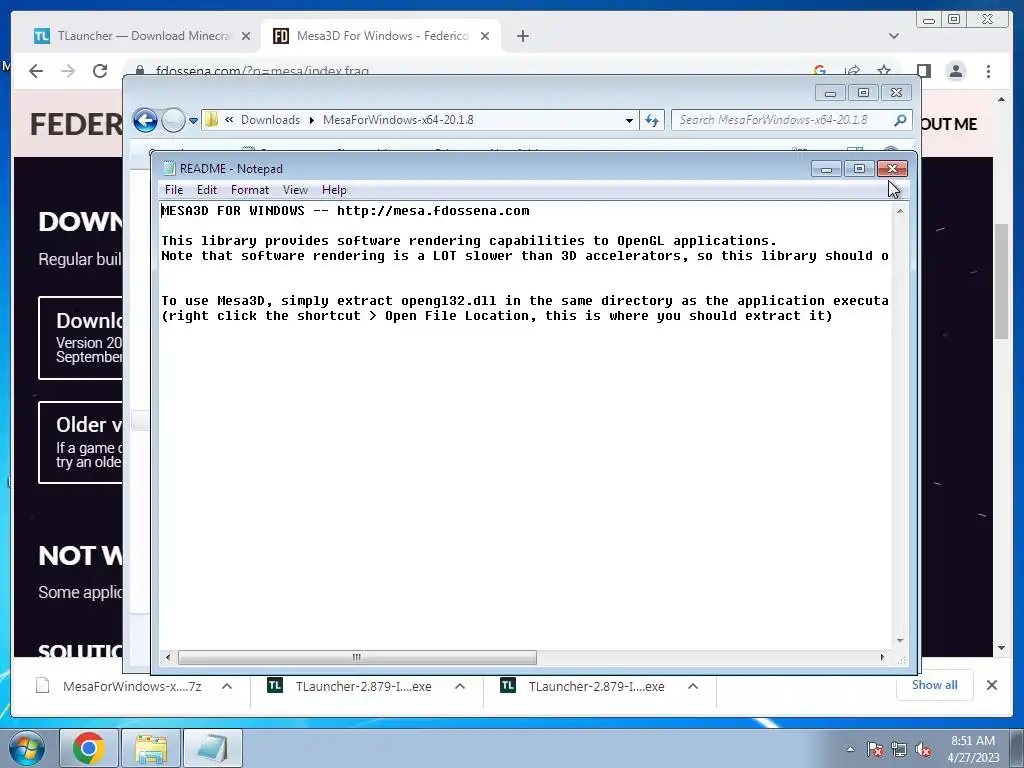The height and width of the screenshot is (768, 1024).
Task: Click Explorer's forward navigation button
Action: point(172,120)
